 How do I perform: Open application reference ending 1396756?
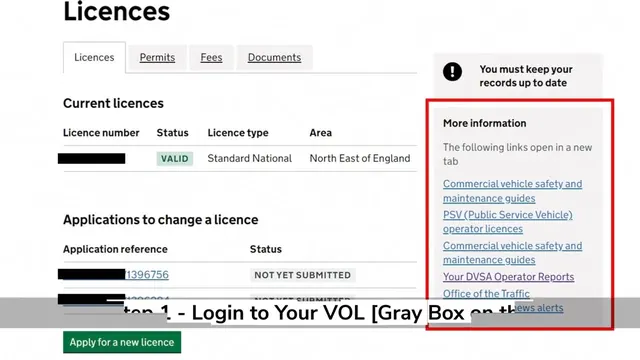tap(147, 275)
